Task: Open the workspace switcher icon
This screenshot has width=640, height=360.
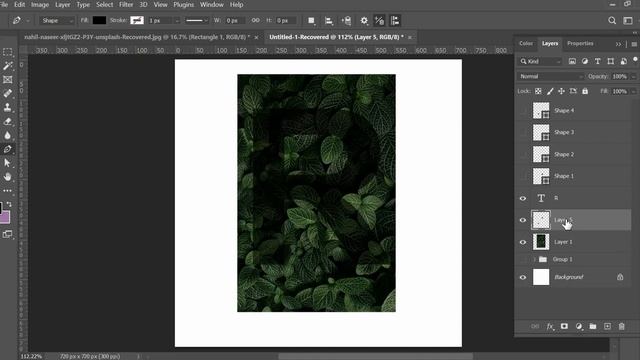Action: (x=628, y=20)
